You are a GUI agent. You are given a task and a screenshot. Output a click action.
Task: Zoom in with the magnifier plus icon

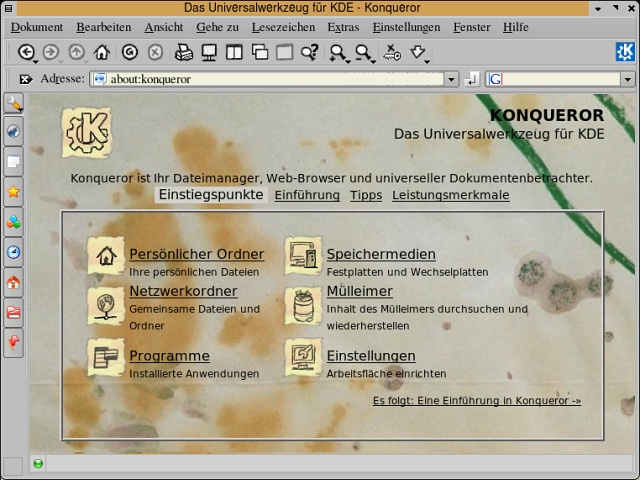338,53
